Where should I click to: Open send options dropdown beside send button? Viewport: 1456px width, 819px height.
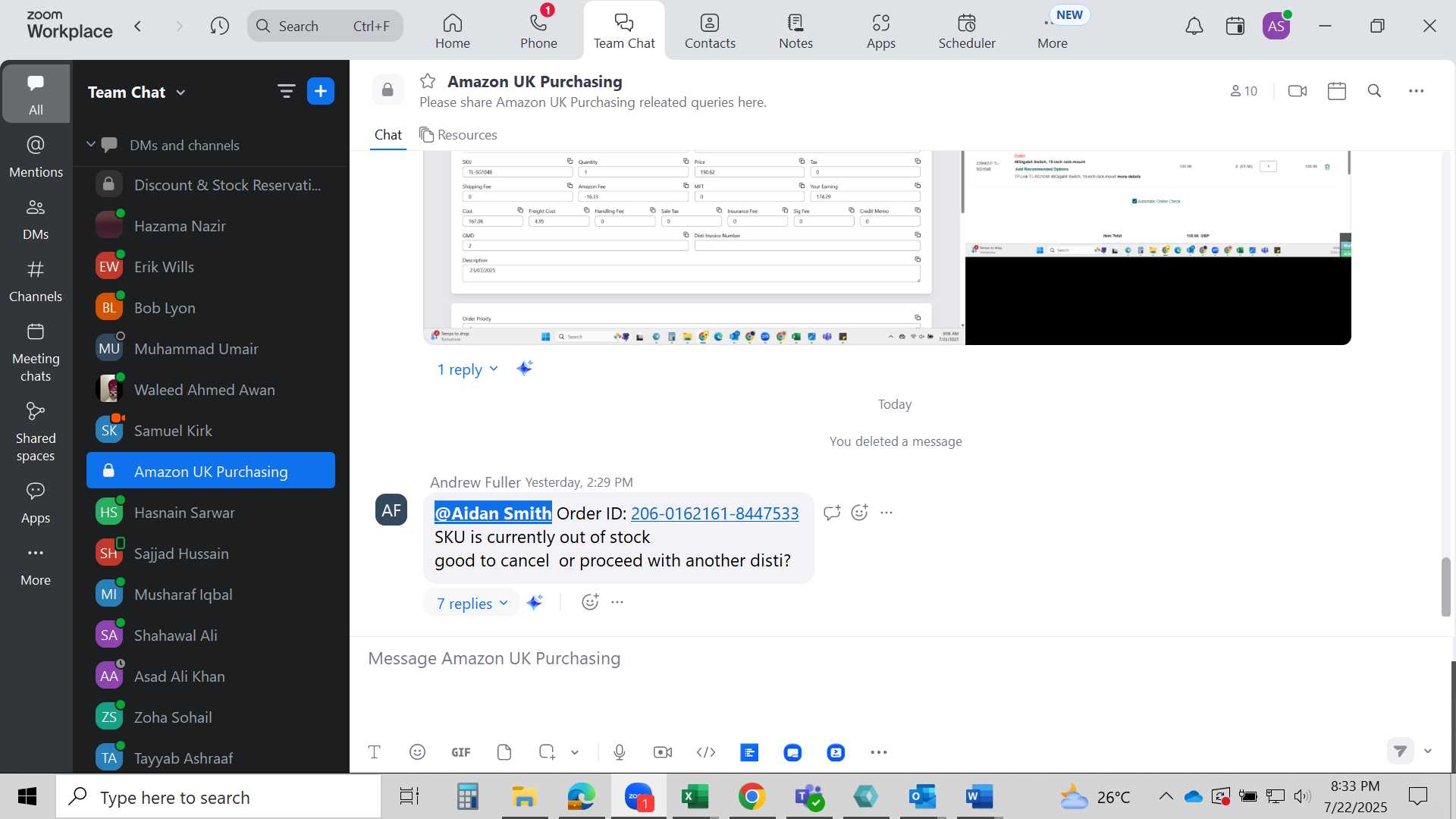1428,752
